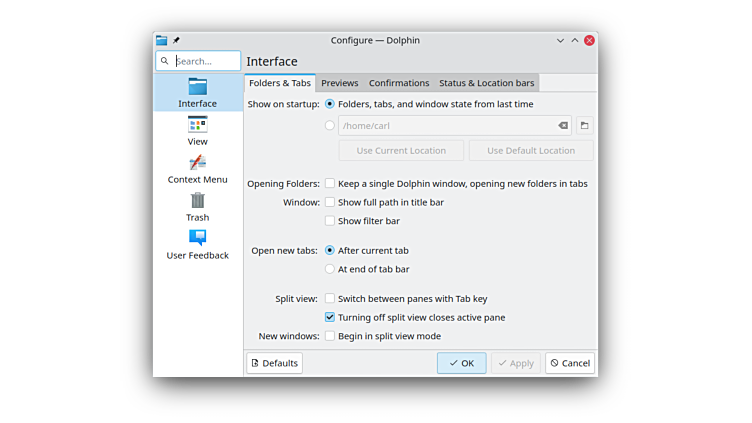Uncheck Turning off split view closes active pane

pos(330,317)
